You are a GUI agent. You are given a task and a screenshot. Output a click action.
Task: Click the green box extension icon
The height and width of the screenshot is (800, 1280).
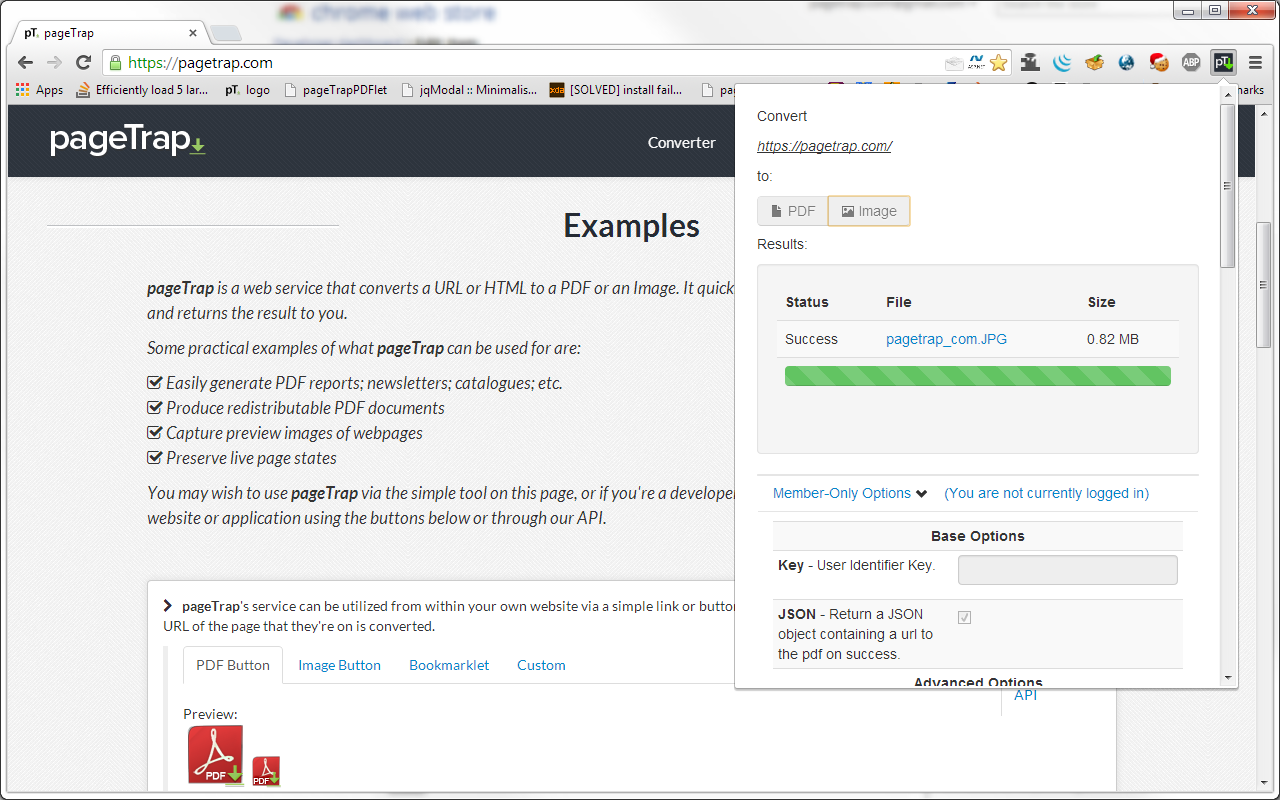tap(1095, 62)
